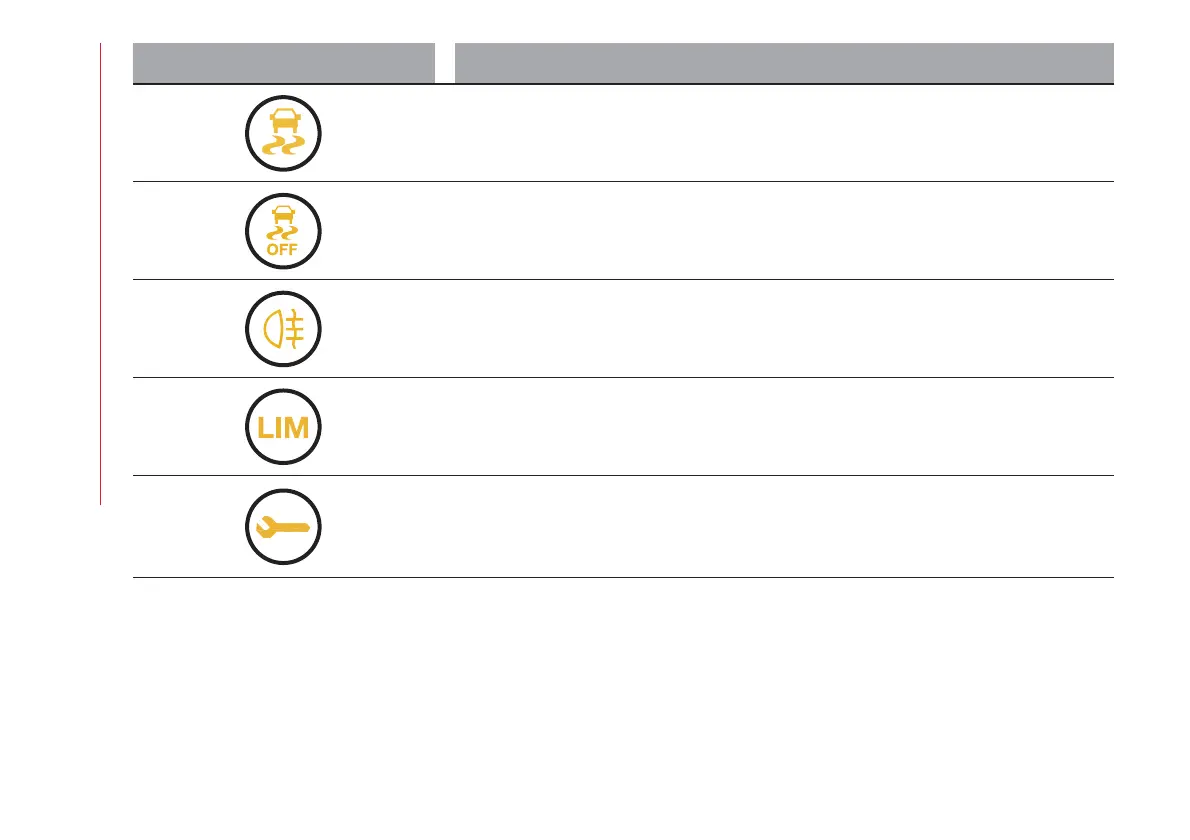Image resolution: width=1190 pixels, height=840 pixels.
Task: Click the left gray table header cell
Action: (284, 63)
